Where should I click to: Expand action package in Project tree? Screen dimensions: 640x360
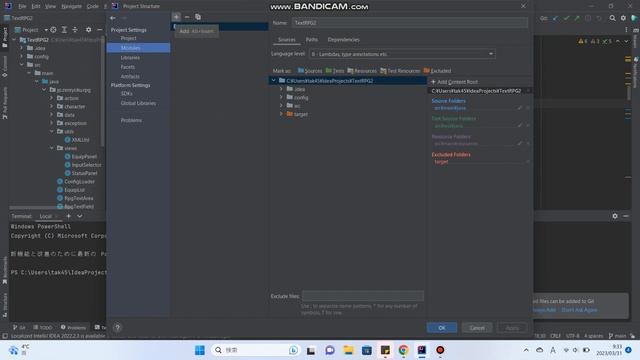52,98
